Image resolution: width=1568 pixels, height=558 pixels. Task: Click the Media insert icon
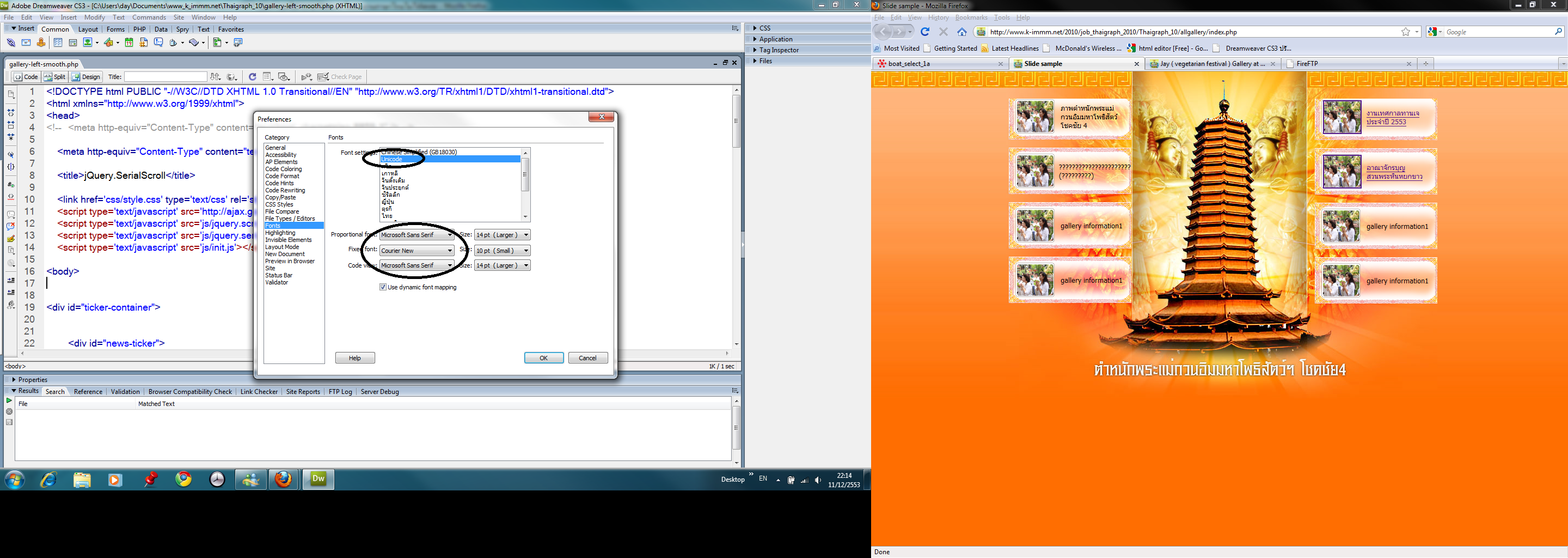[108, 43]
